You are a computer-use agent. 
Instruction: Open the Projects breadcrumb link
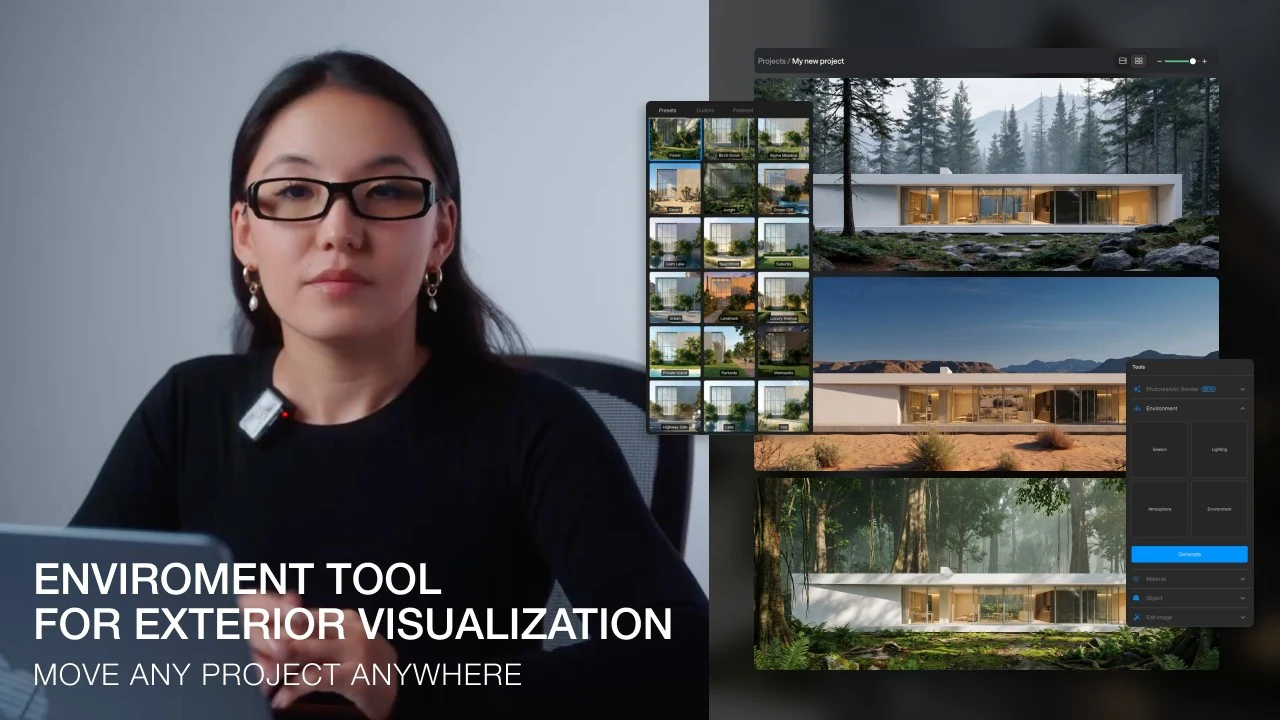click(x=771, y=61)
